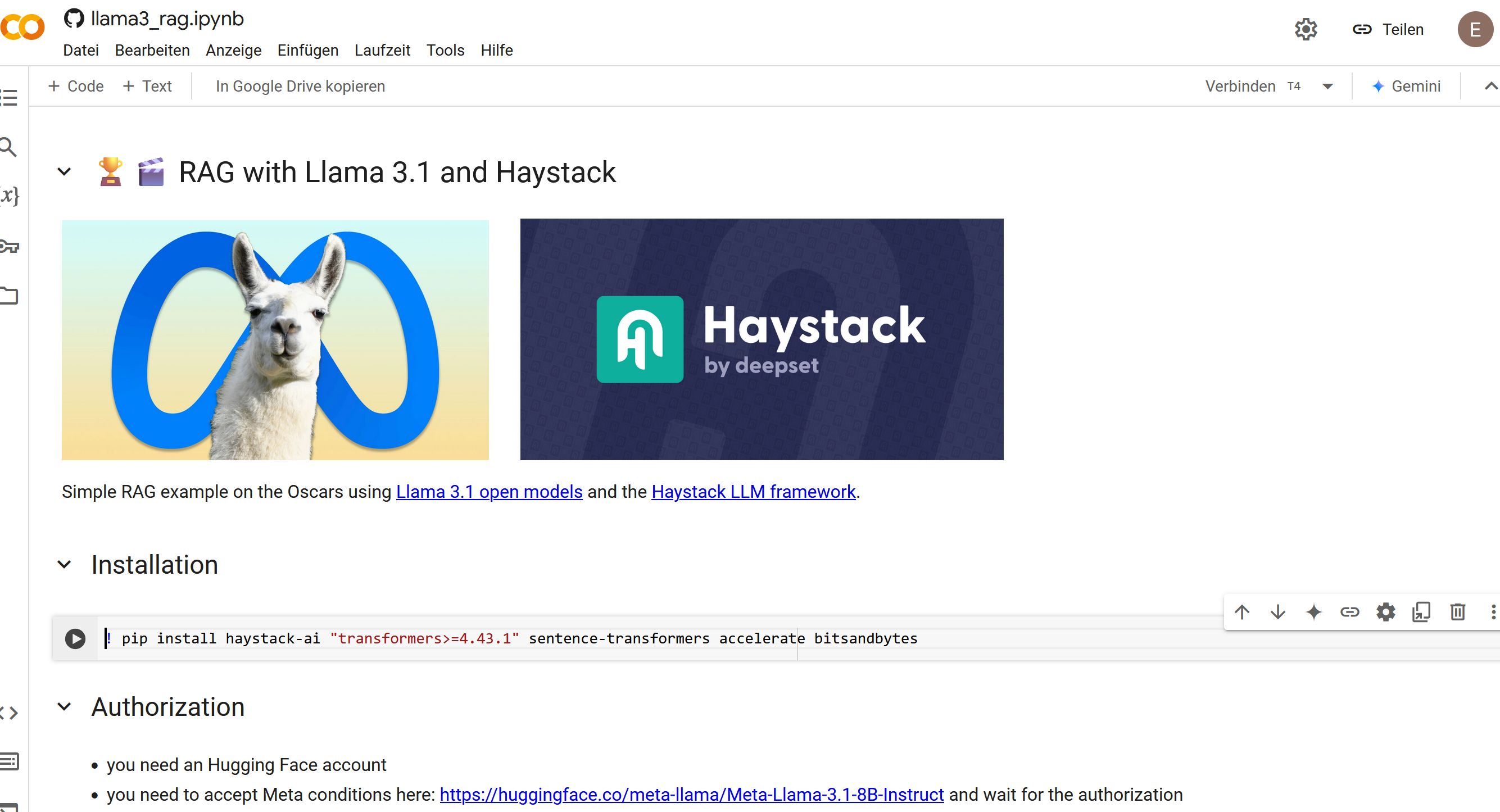Image resolution: width=1500 pixels, height=812 pixels.
Task: Click the 'transformers>=4.43.1' string in the code
Action: pyautogui.click(x=424, y=638)
